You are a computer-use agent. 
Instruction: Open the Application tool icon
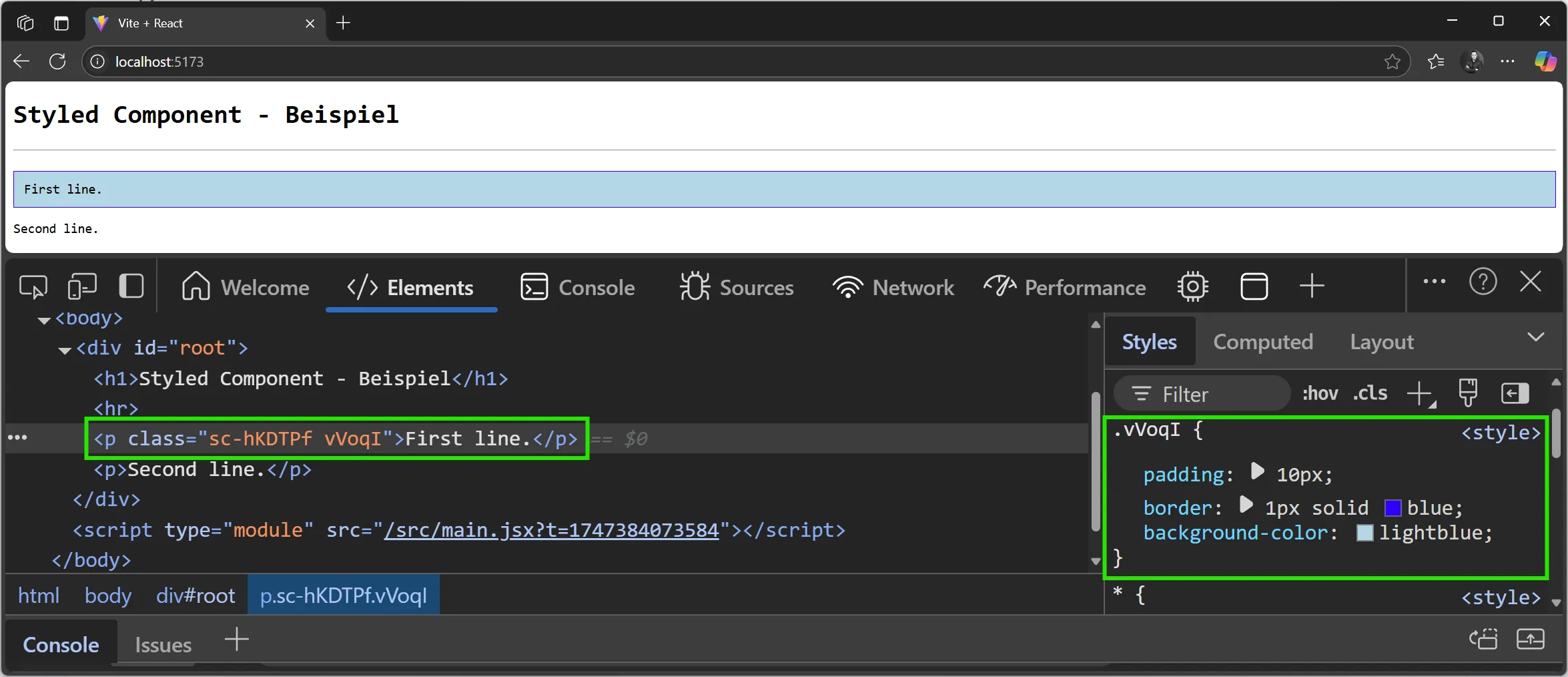[1254, 287]
